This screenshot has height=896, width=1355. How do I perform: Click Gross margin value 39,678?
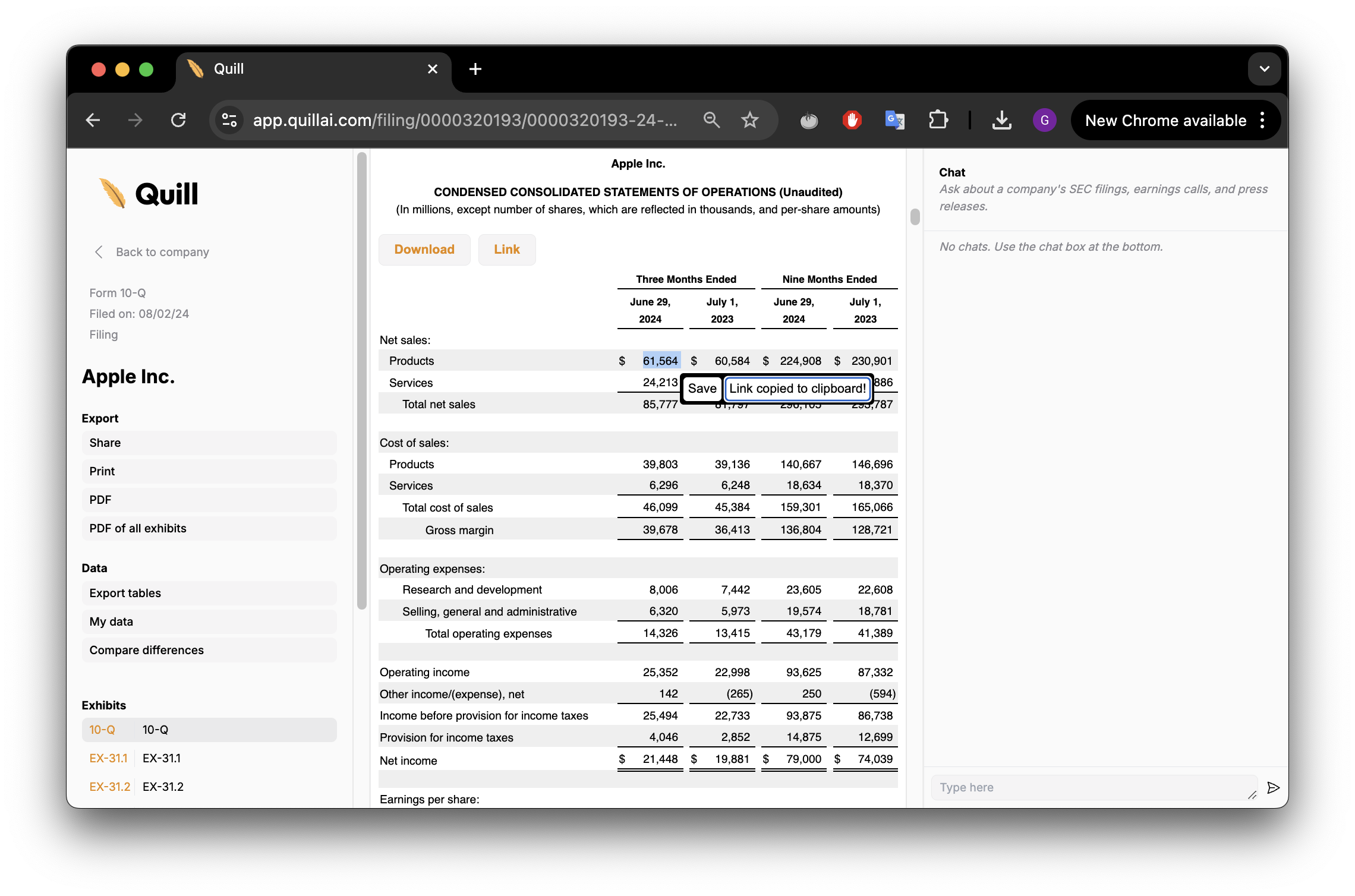click(660, 530)
